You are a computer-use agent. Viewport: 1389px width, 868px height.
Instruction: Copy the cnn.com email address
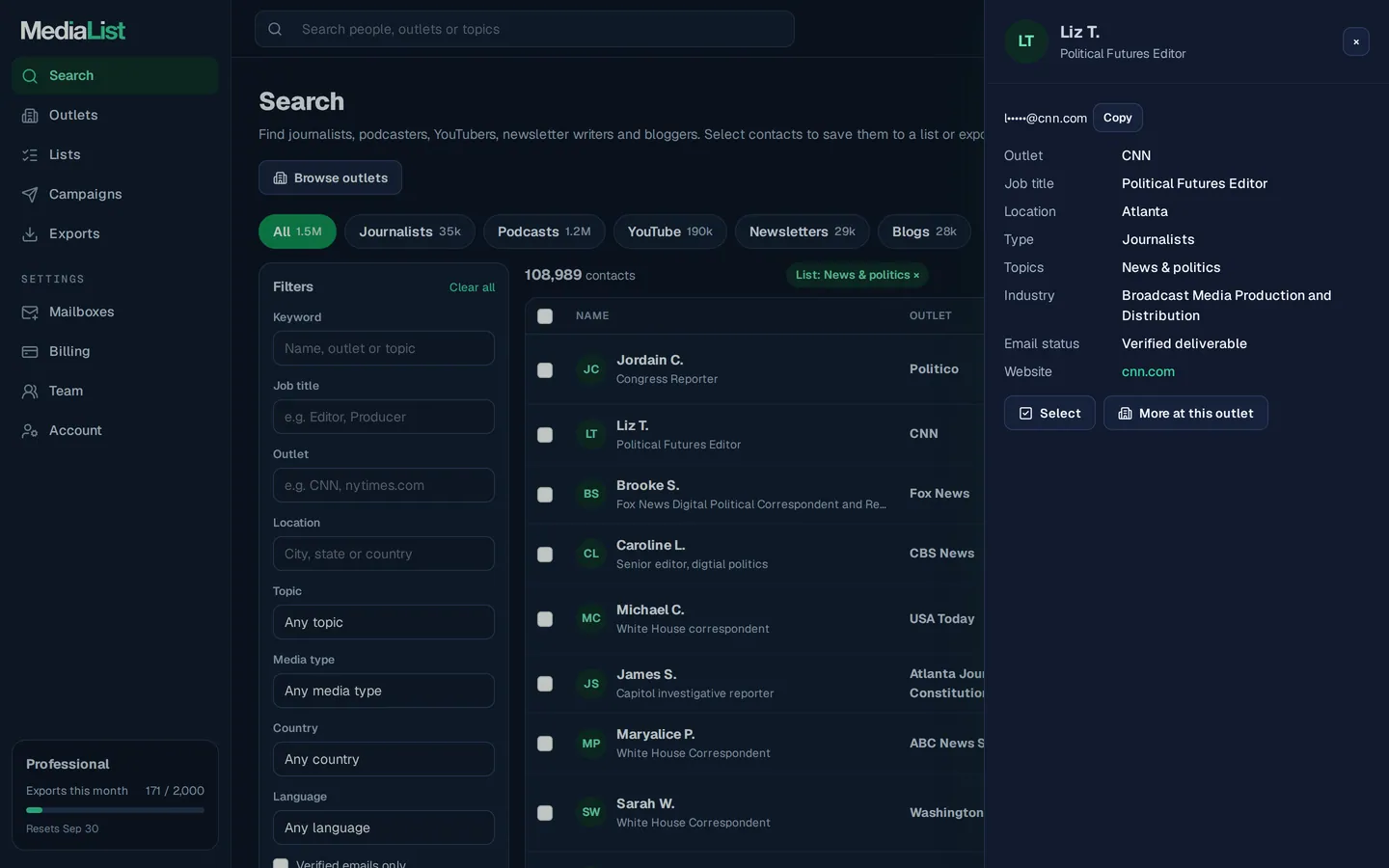tap(1118, 118)
